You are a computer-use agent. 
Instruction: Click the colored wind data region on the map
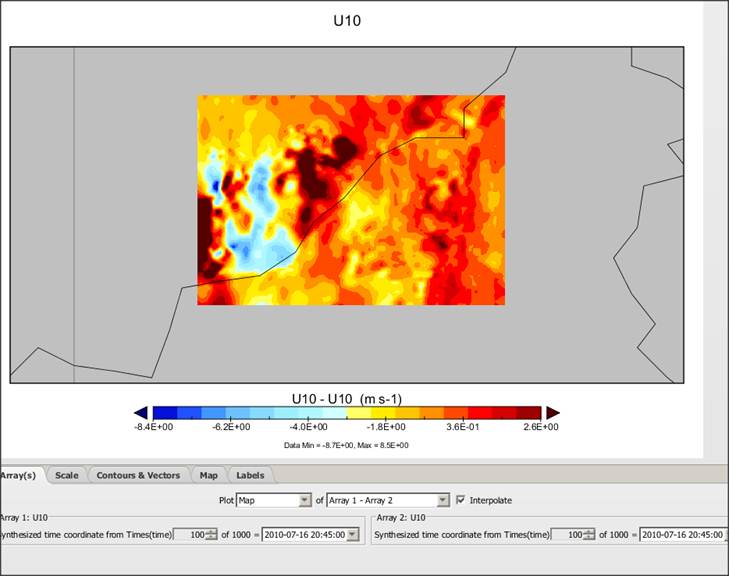click(350, 200)
